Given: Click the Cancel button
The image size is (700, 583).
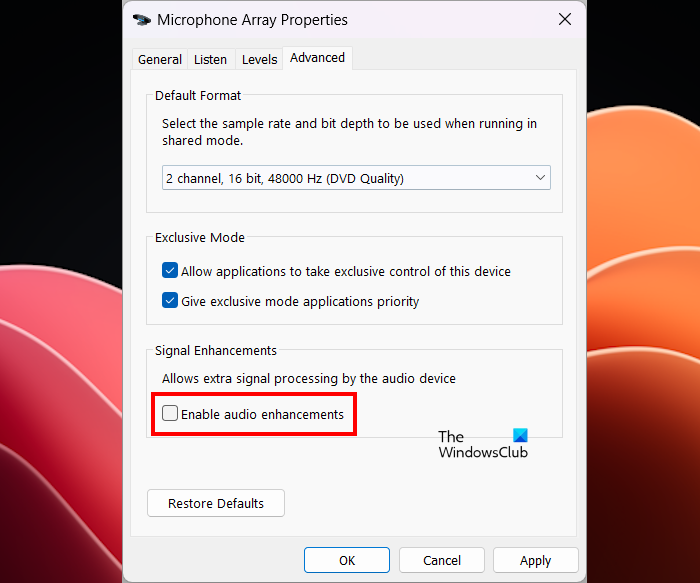Looking at the screenshot, I should coord(442,560).
